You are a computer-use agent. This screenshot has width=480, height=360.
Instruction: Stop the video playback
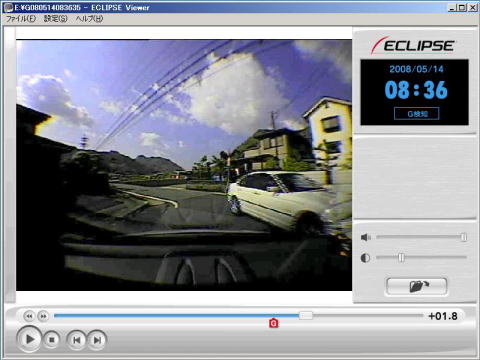52,340
